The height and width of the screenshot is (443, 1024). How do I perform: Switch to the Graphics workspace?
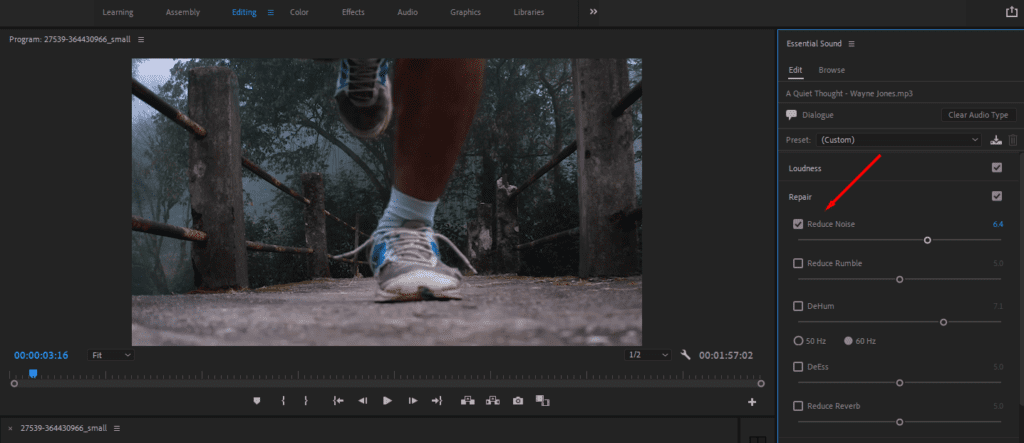tap(466, 12)
